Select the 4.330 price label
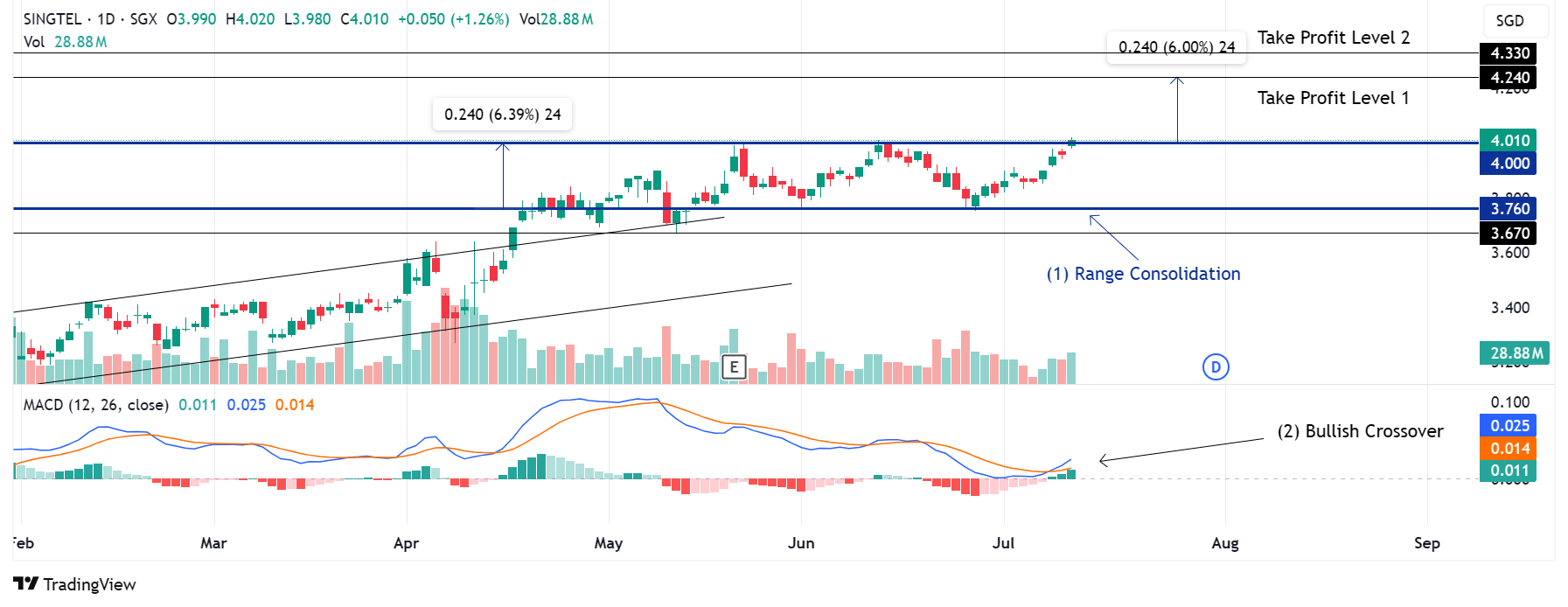The height and width of the screenshot is (607, 1568). click(1508, 53)
